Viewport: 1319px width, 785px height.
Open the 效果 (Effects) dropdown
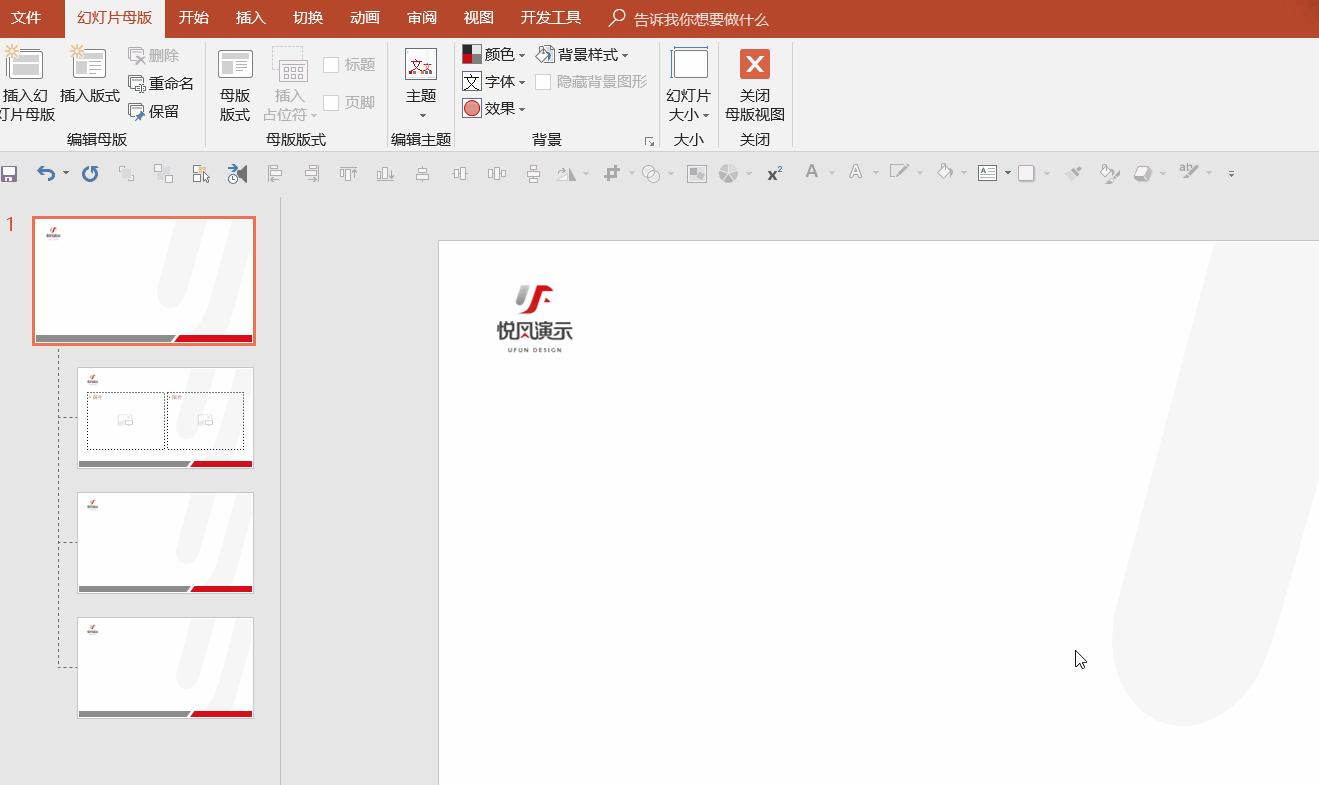tap(494, 109)
